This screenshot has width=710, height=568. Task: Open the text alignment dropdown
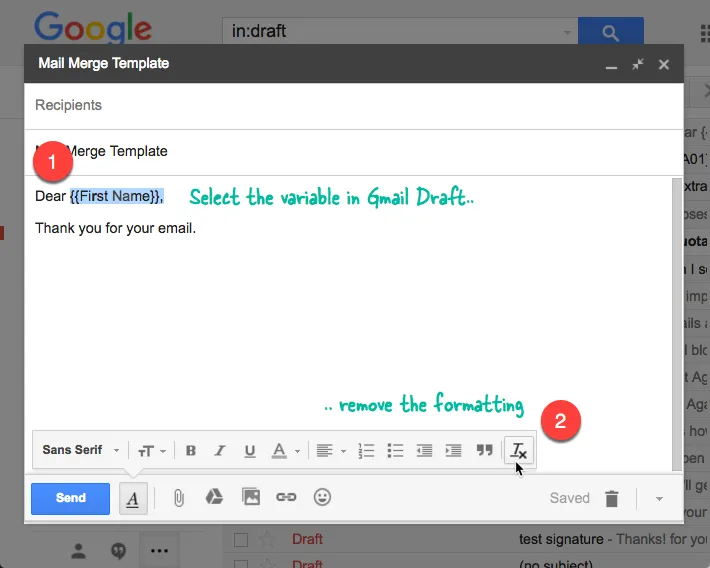click(x=329, y=451)
